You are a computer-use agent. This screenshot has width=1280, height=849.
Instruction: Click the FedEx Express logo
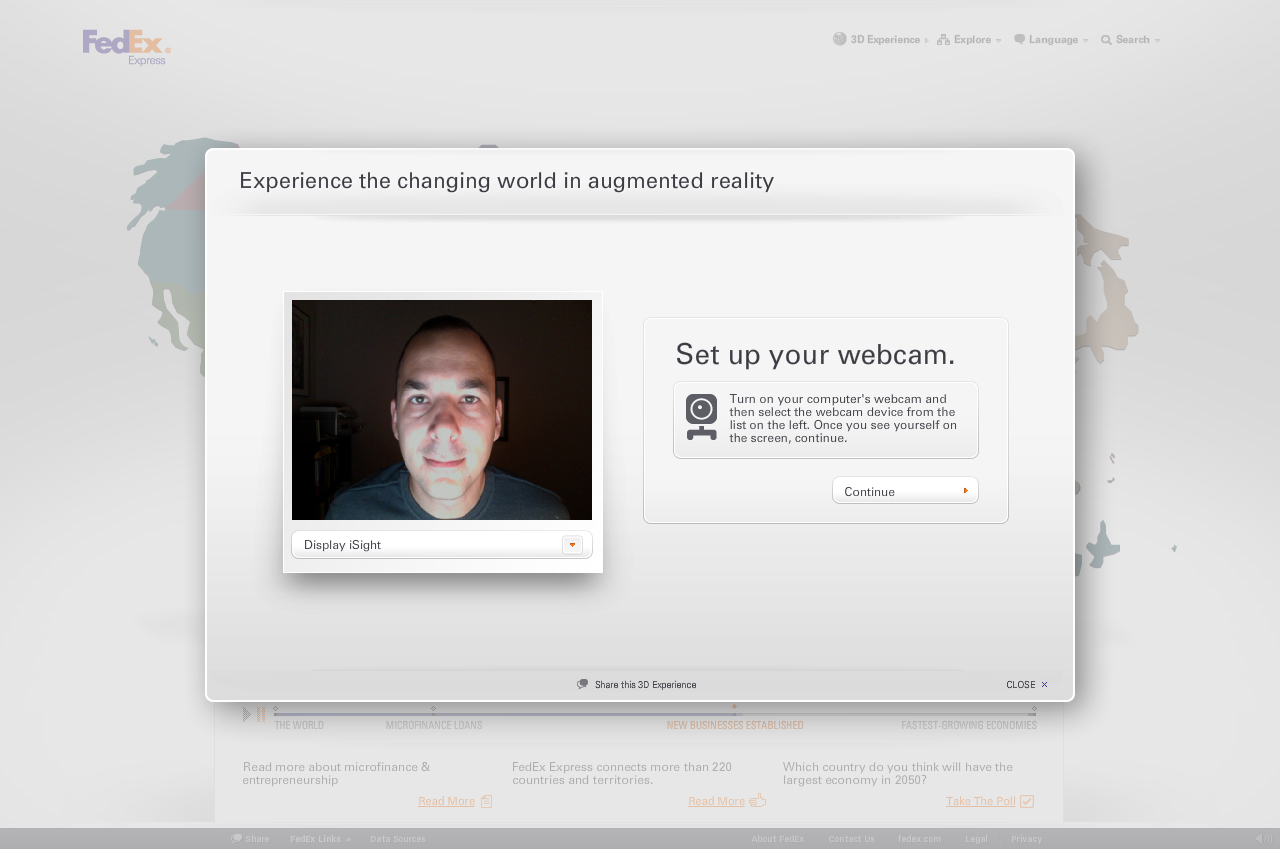pyautogui.click(x=127, y=47)
